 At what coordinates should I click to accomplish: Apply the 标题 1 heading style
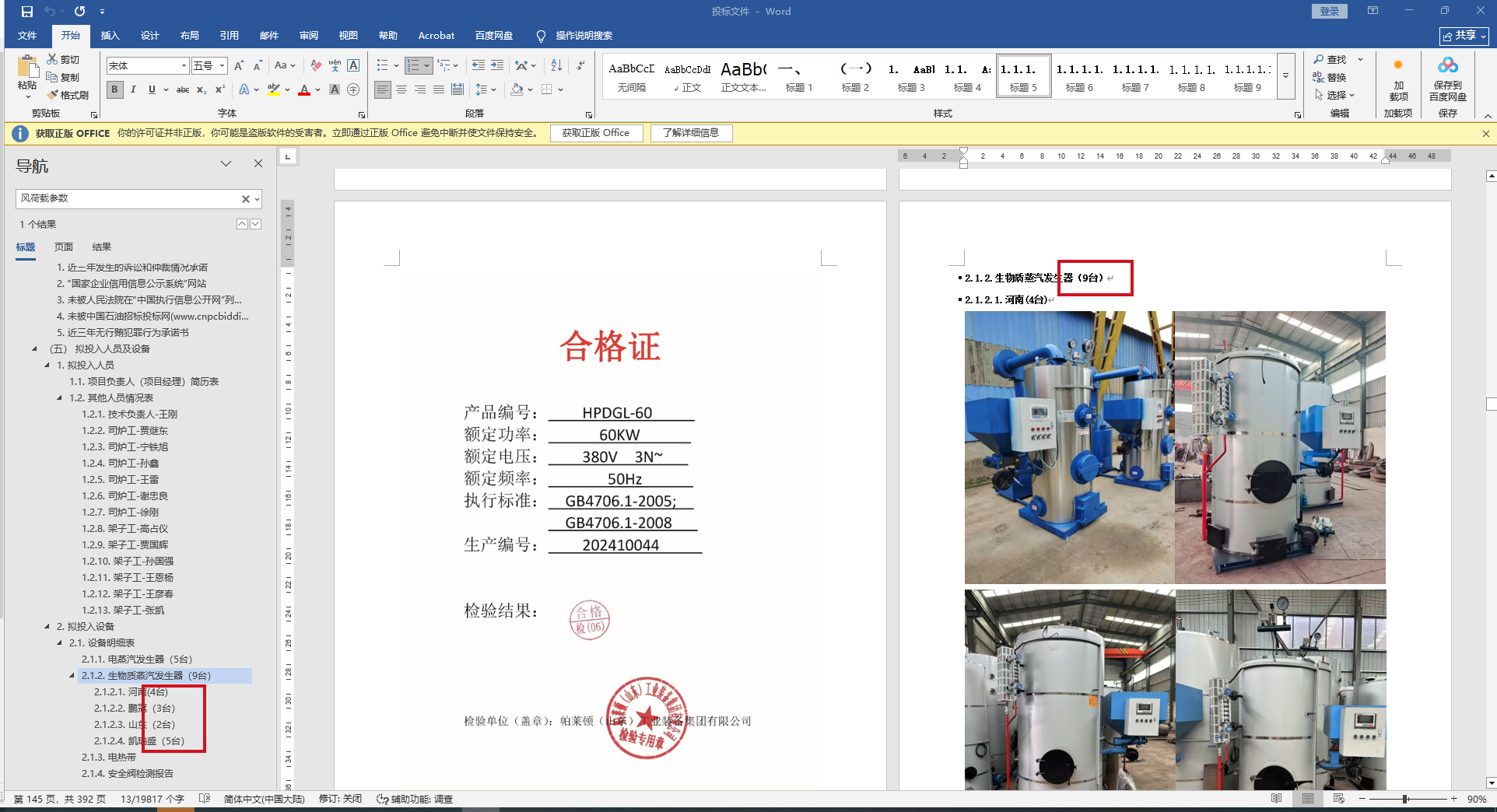coord(798,76)
